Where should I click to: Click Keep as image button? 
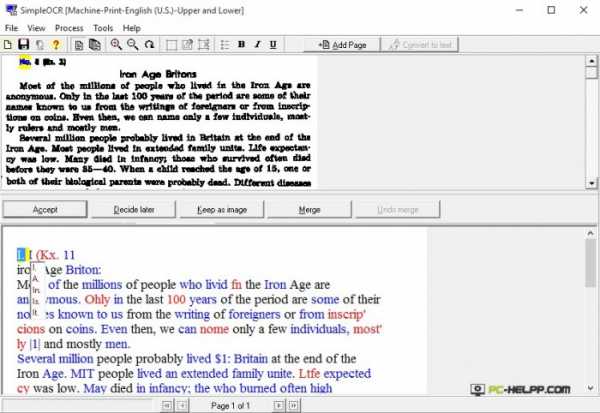(x=222, y=210)
